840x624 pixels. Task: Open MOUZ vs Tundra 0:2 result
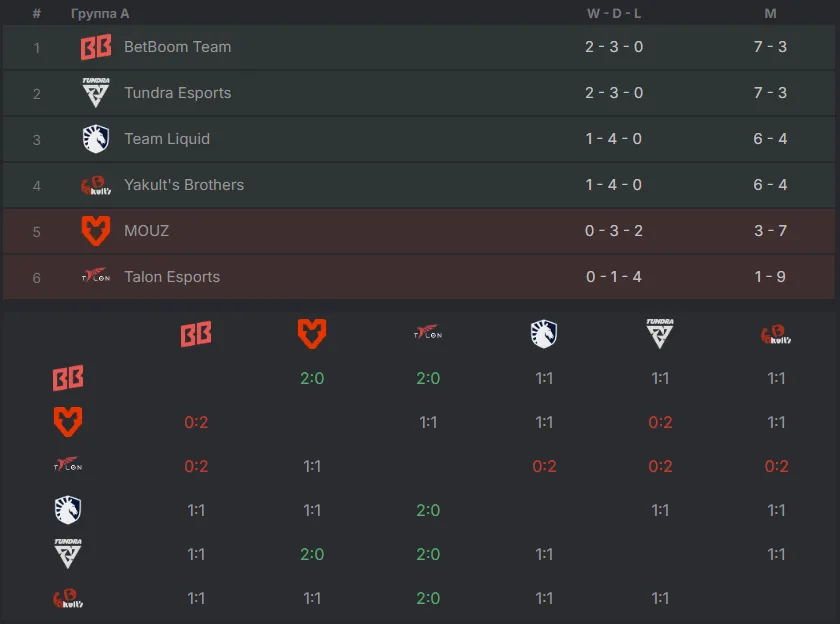[x=660, y=422]
